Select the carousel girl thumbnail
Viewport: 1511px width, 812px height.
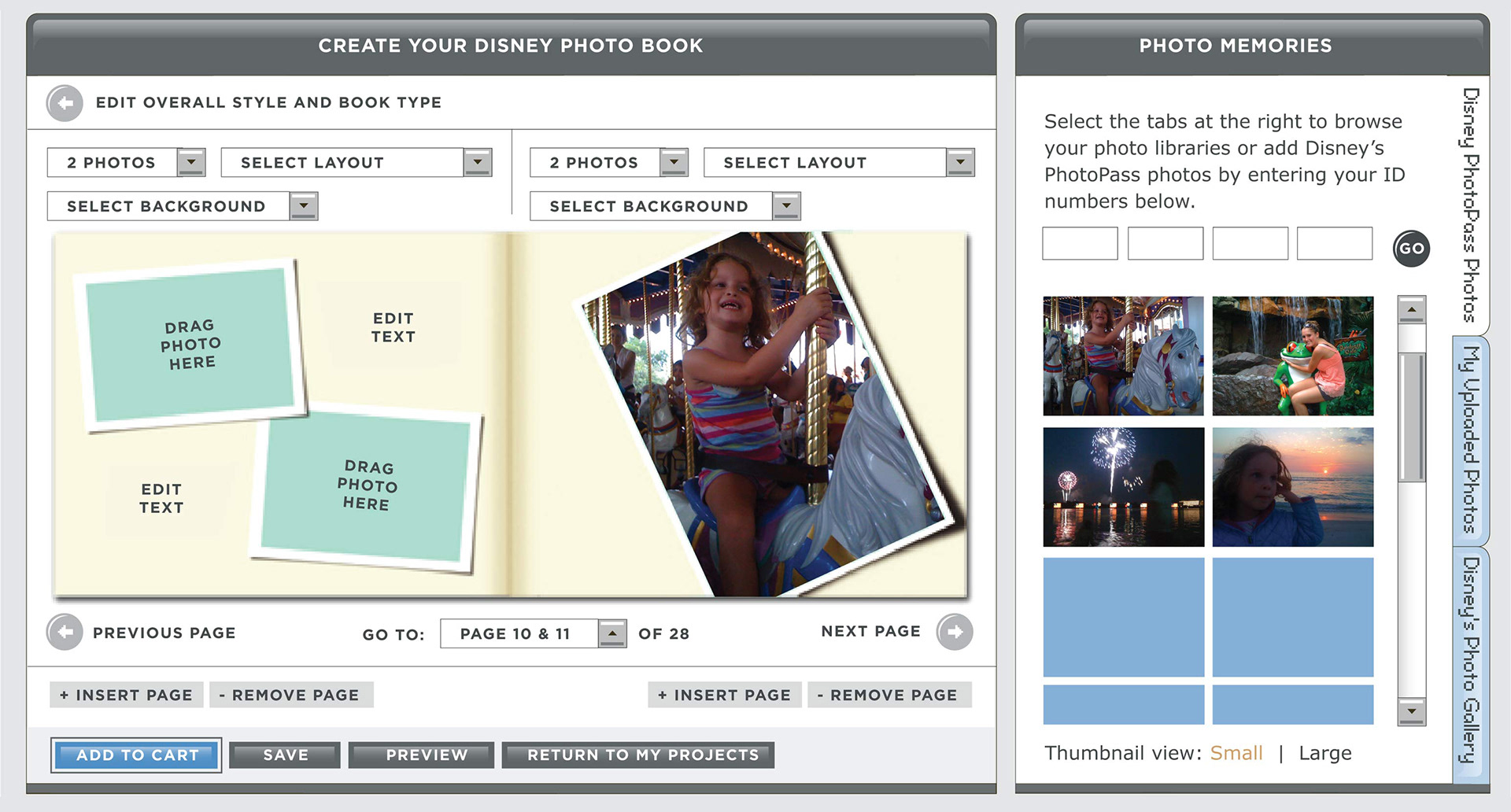[1124, 356]
